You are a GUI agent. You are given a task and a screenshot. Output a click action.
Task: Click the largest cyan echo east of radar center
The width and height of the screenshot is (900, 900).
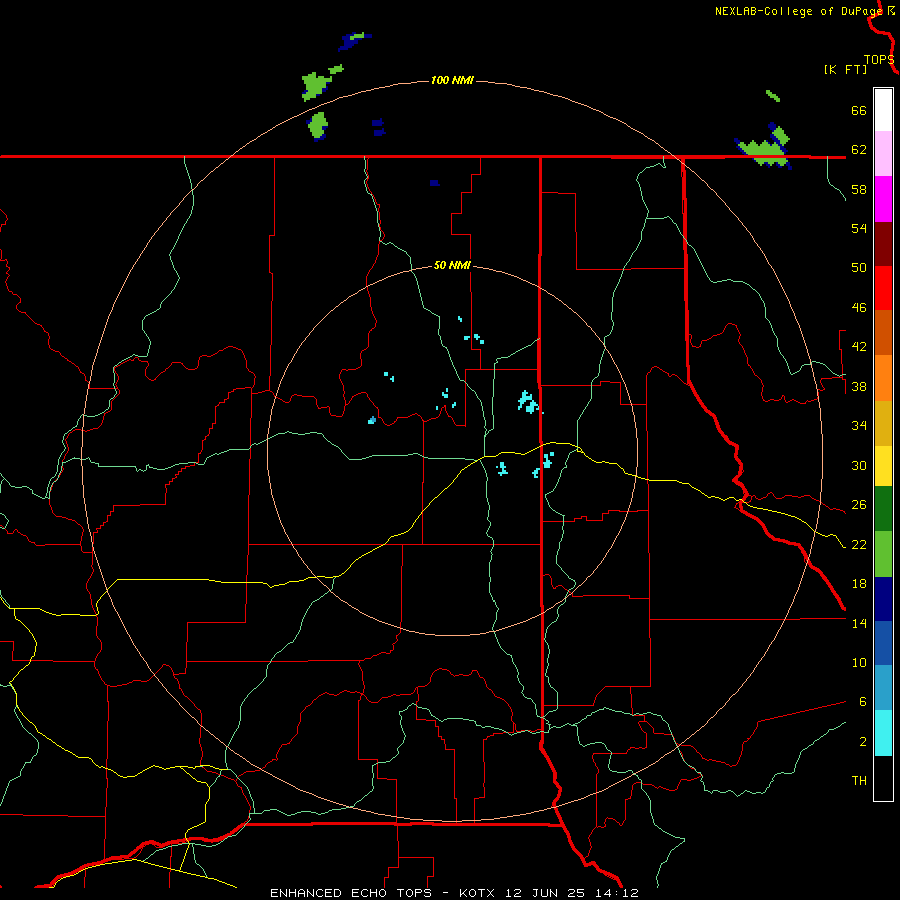[x=527, y=401]
